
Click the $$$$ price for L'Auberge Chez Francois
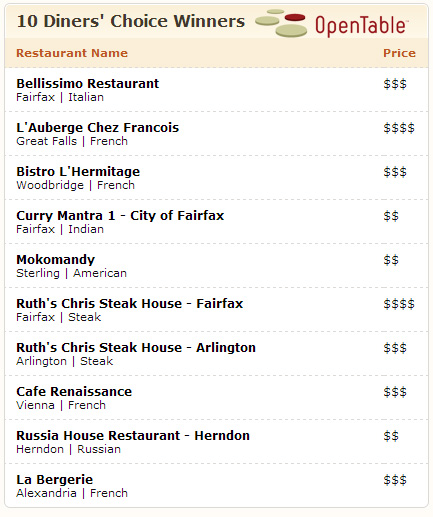(x=399, y=128)
